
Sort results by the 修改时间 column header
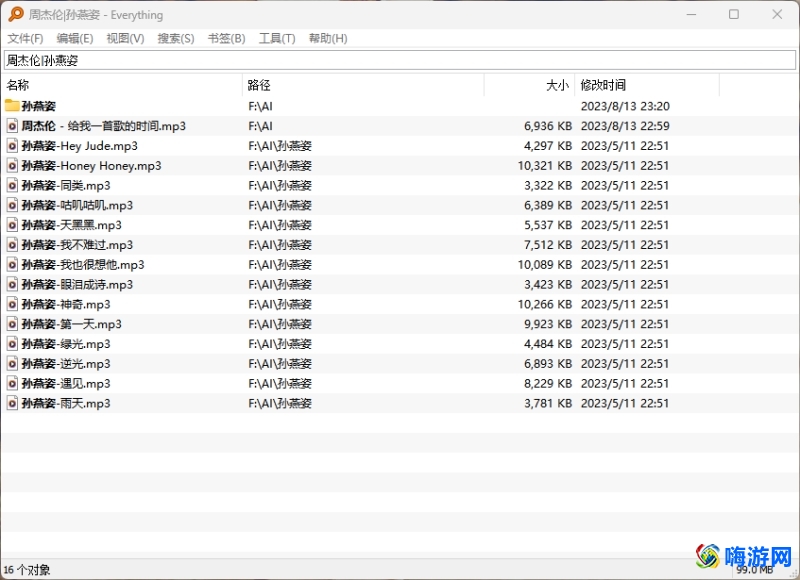[647, 85]
